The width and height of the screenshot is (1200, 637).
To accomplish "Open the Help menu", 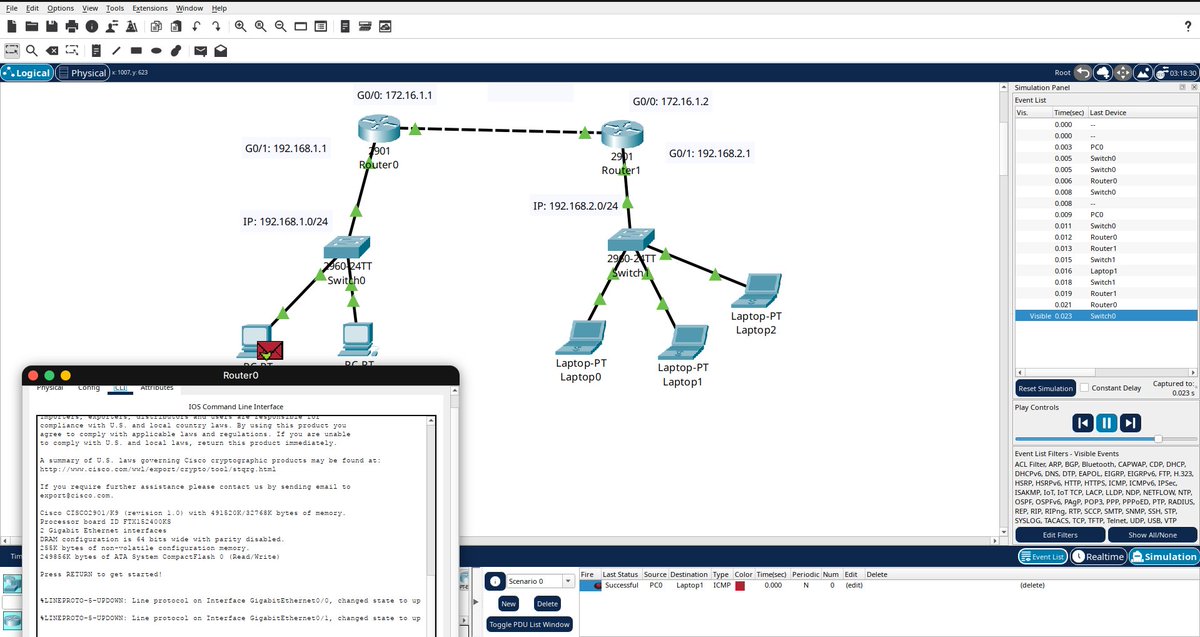I will (x=219, y=8).
